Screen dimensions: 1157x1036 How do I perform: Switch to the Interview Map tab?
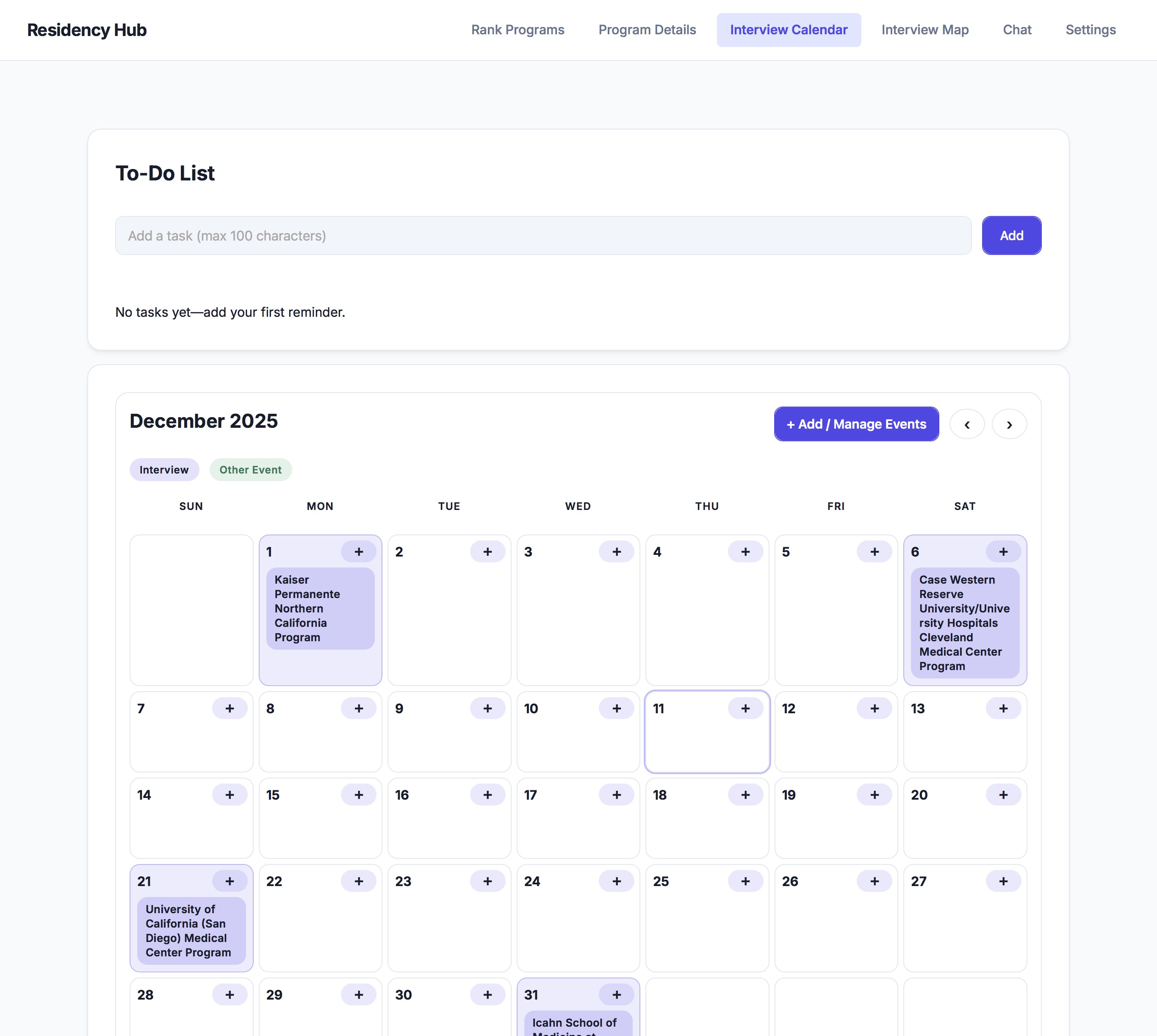(x=924, y=30)
